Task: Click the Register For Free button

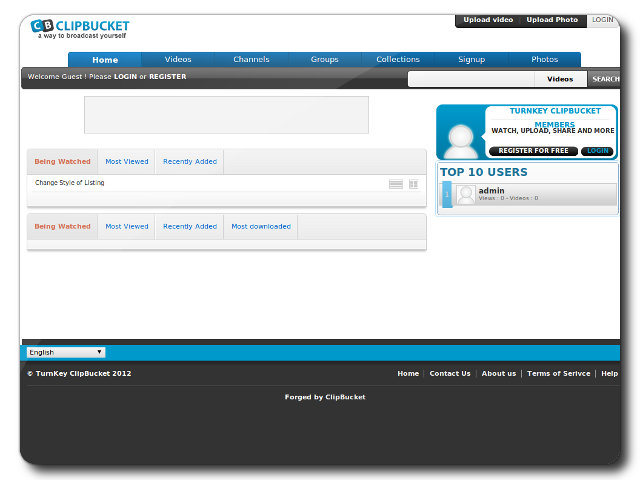Action: (x=533, y=151)
